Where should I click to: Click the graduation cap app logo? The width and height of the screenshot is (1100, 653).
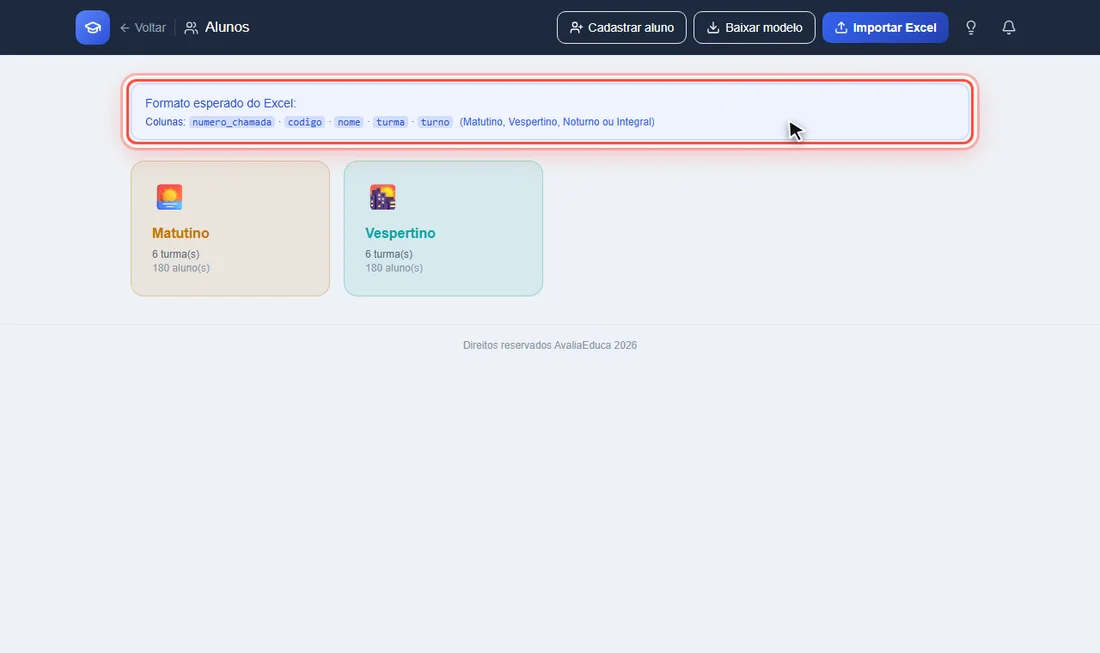click(x=93, y=27)
